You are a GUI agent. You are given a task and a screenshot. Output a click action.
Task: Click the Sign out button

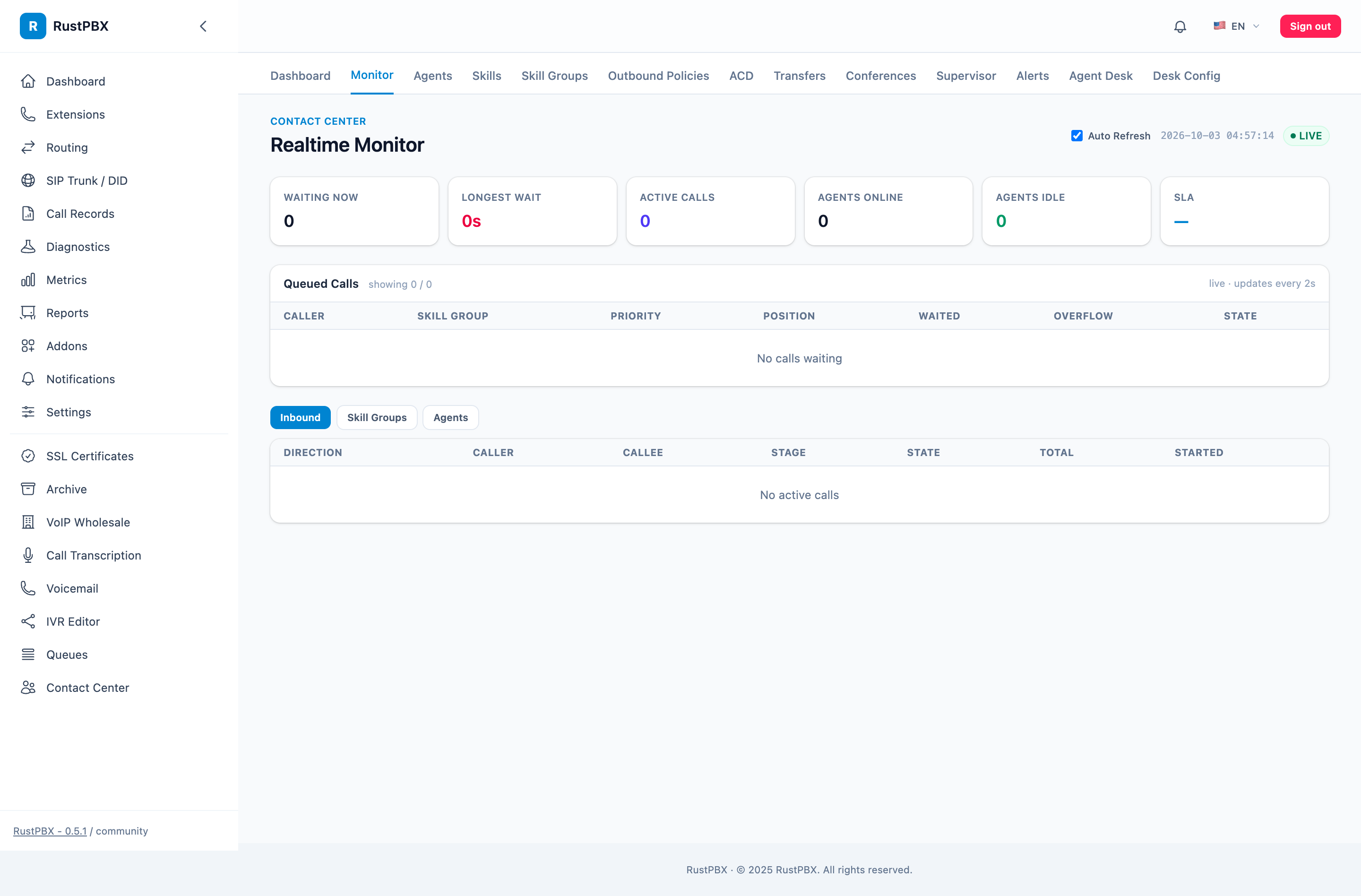click(1310, 26)
